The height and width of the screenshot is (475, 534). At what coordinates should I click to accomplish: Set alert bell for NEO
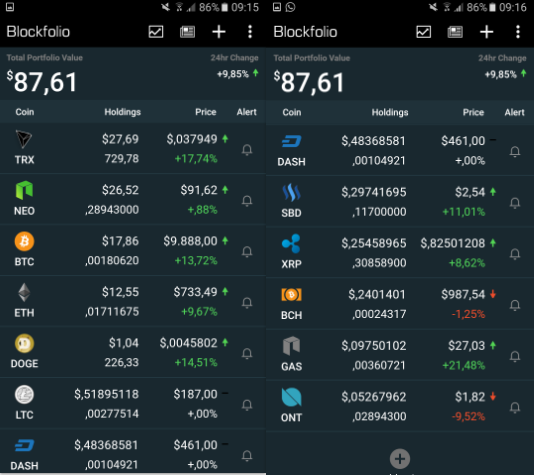[x=247, y=201]
